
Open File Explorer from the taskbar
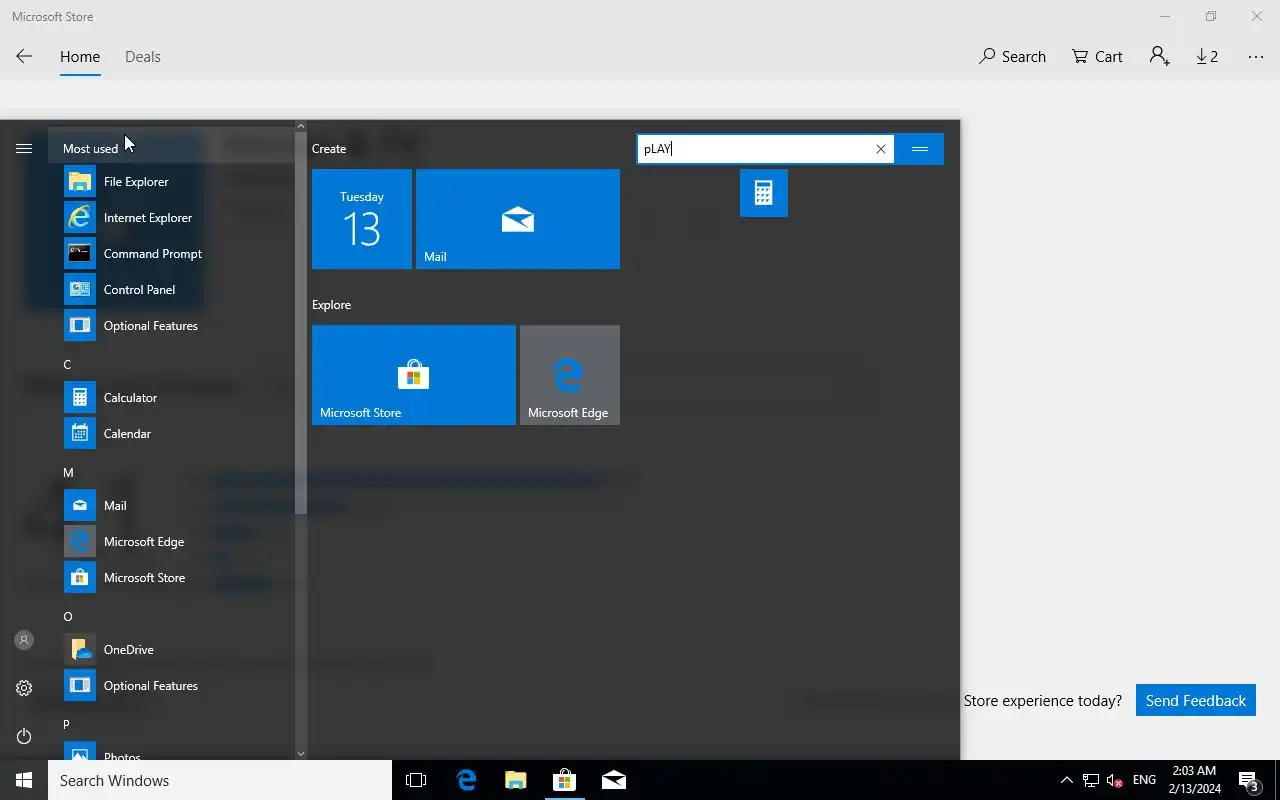coord(515,780)
